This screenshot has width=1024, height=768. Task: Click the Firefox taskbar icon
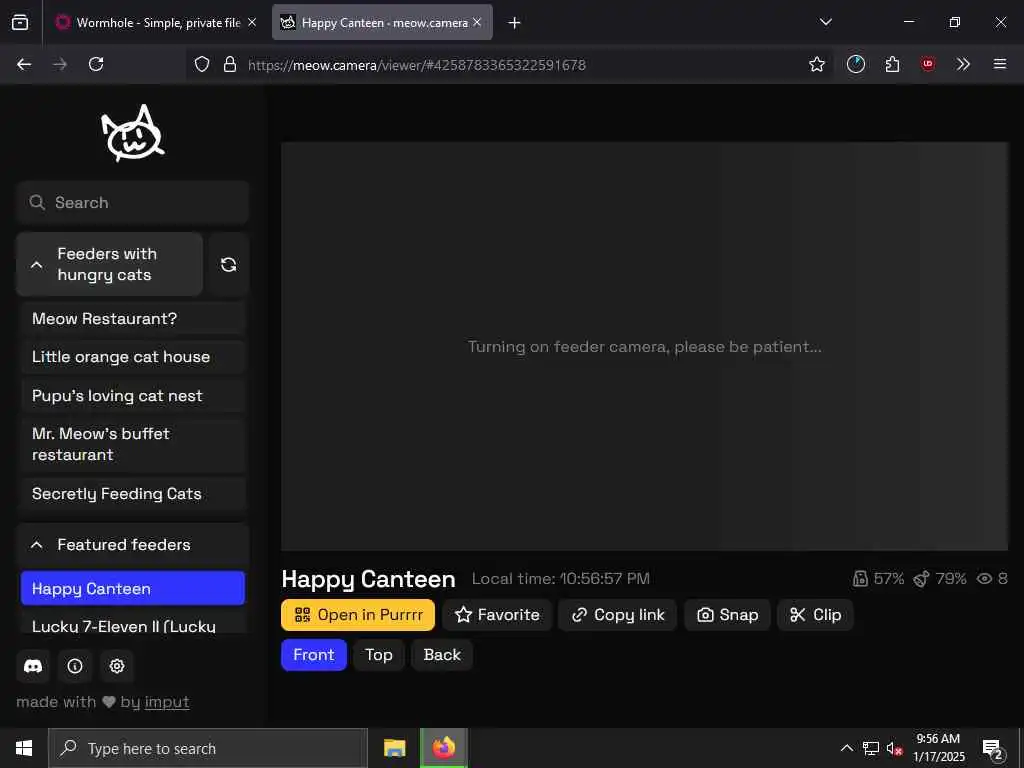443,748
